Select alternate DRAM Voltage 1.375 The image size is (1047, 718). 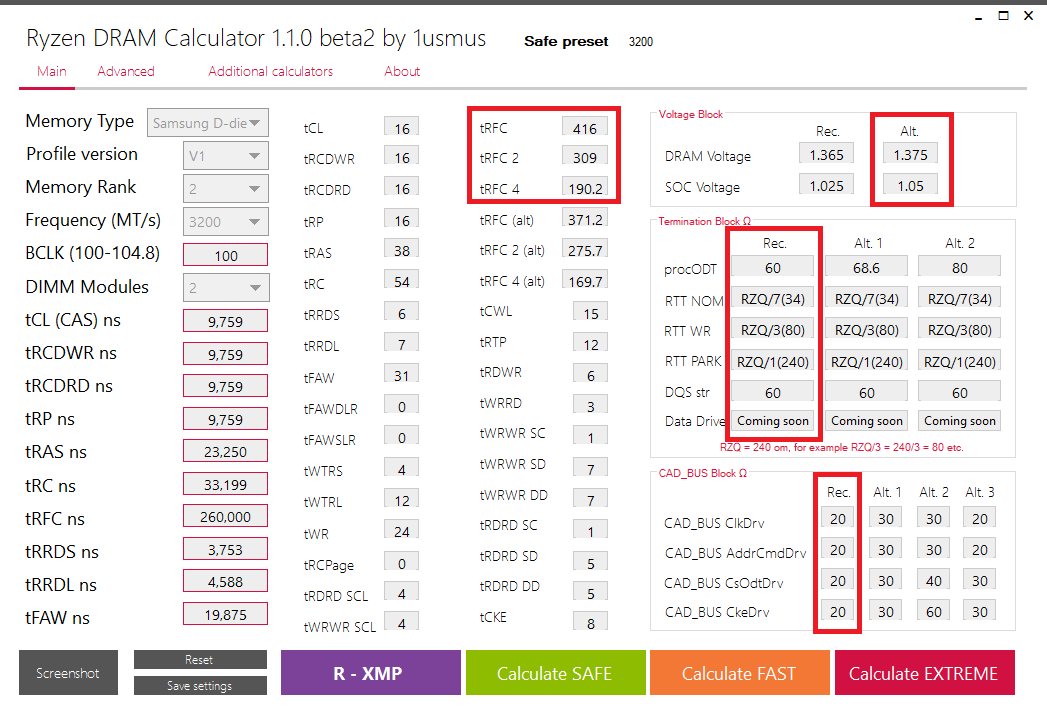point(910,154)
